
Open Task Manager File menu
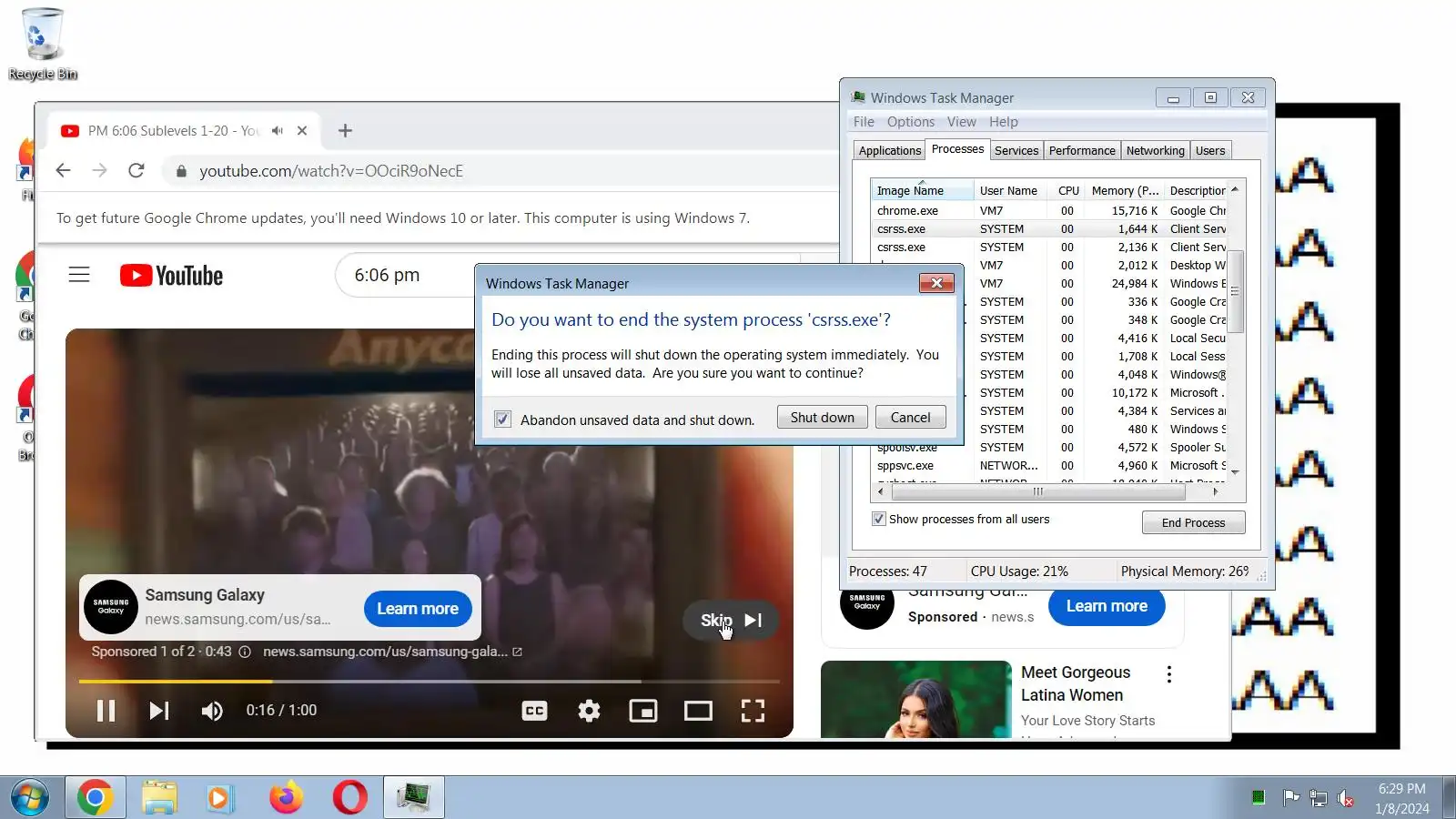click(x=864, y=122)
